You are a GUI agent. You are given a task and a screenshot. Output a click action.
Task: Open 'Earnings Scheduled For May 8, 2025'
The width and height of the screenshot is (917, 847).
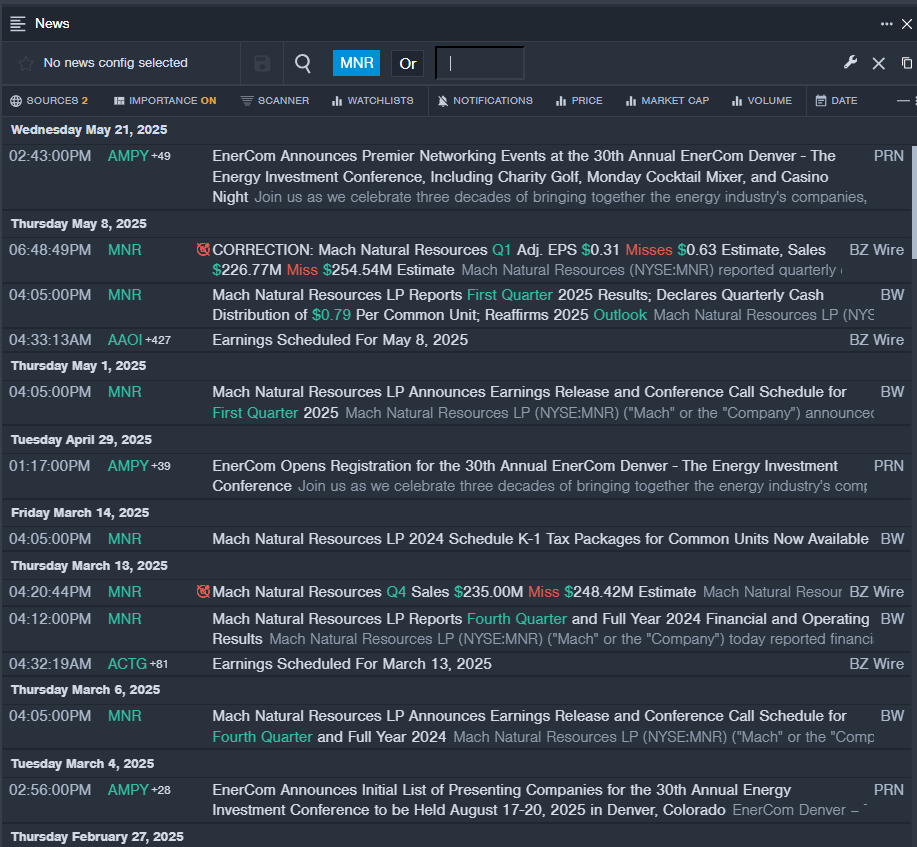(340, 340)
